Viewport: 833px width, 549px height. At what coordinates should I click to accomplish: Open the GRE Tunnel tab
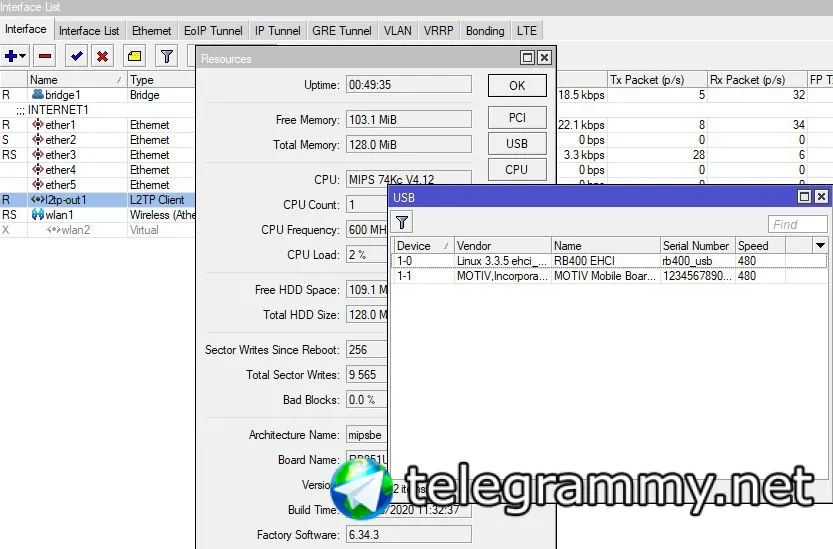pyautogui.click(x=342, y=31)
